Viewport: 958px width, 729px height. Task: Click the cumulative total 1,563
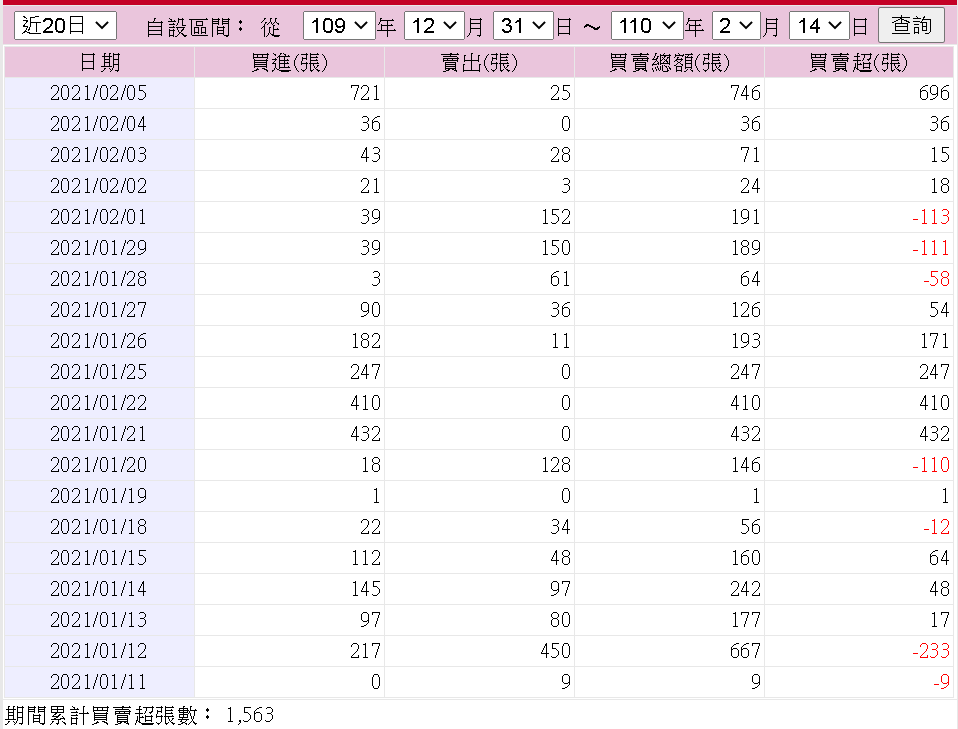point(250,715)
